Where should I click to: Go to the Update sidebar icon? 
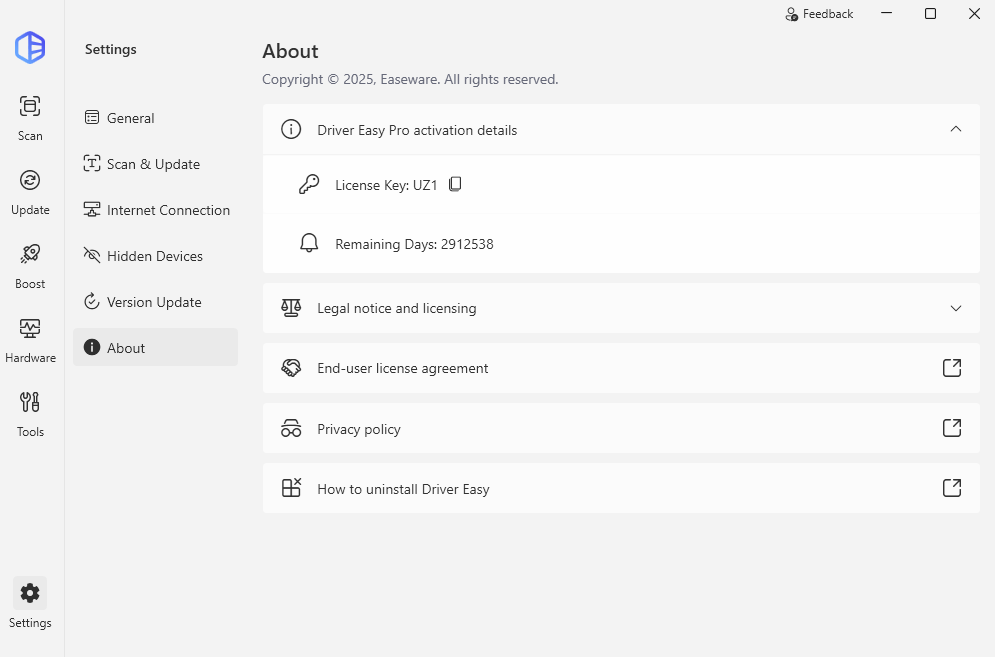tap(30, 181)
